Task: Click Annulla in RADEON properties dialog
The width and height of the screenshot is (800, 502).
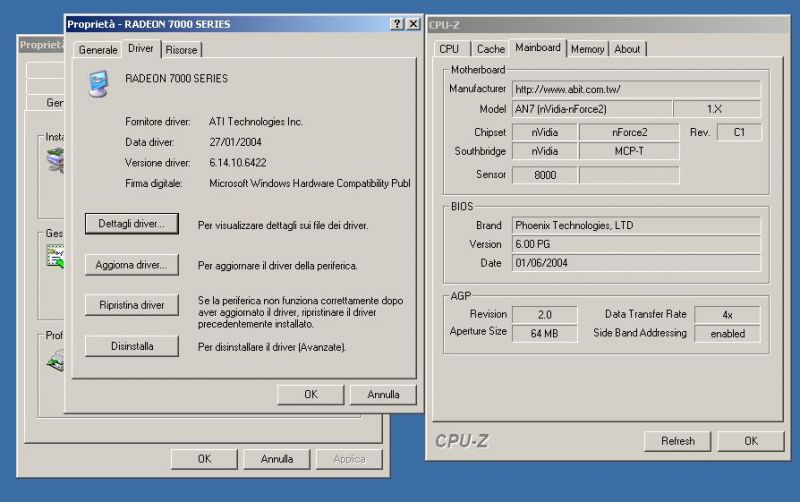Action: pyautogui.click(x=383, y=394)
